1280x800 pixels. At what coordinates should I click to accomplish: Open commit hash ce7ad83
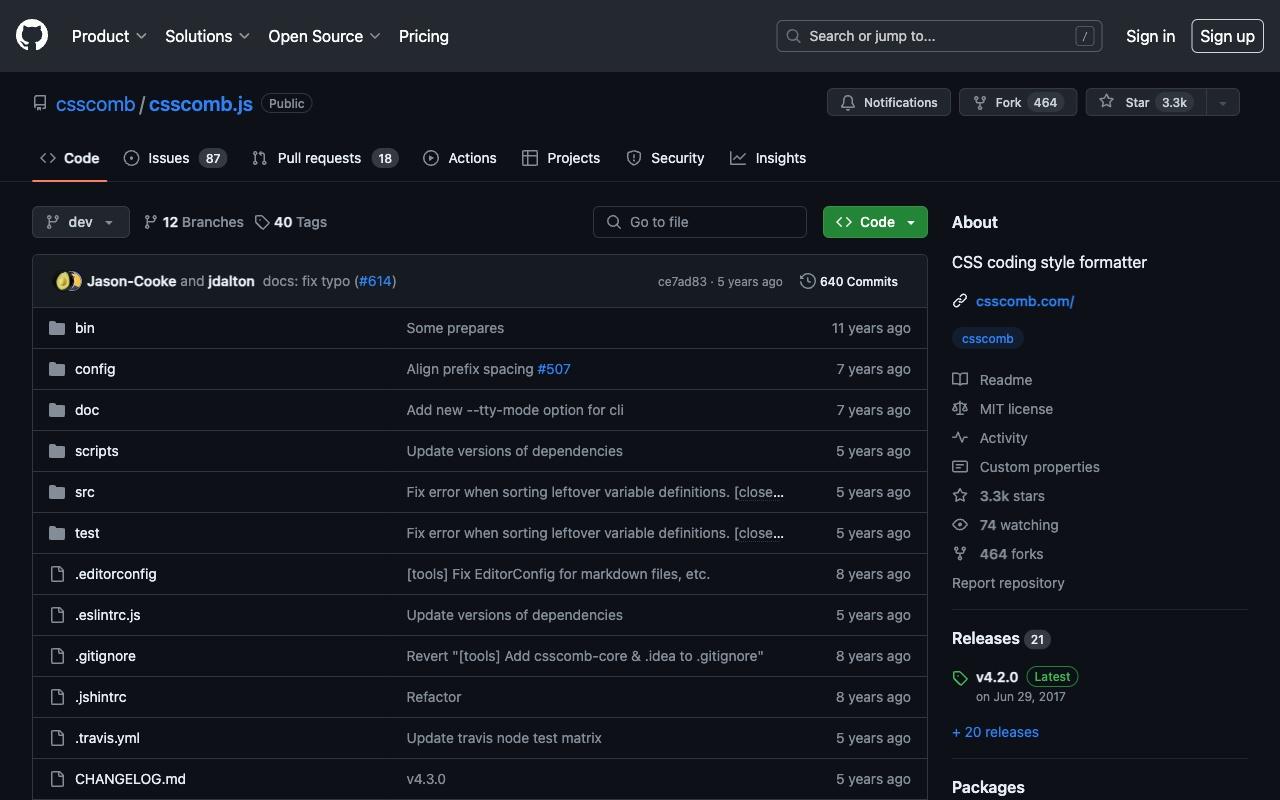[682, 282]
